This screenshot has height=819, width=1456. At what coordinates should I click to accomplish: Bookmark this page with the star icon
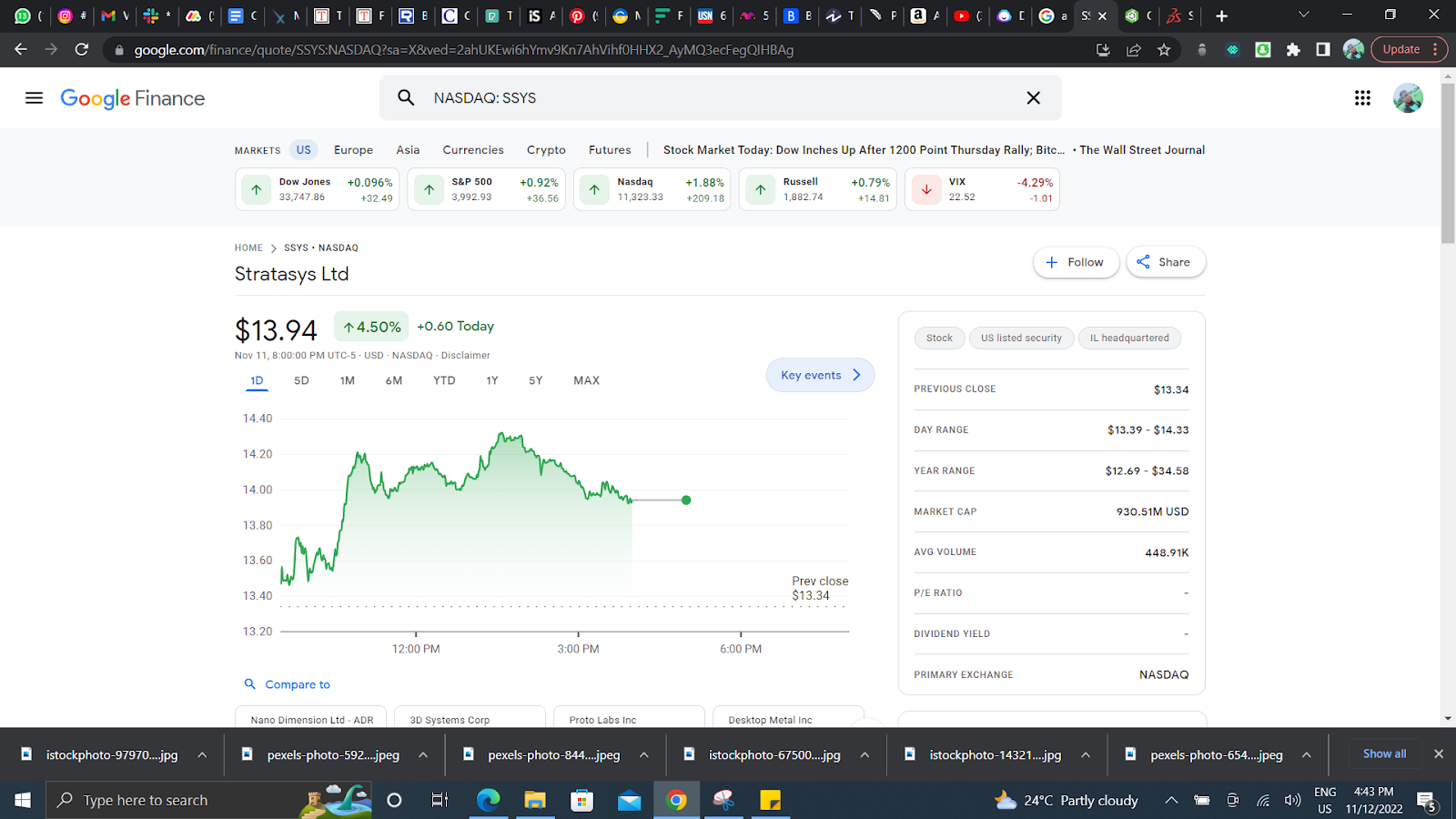point(1164,50)
